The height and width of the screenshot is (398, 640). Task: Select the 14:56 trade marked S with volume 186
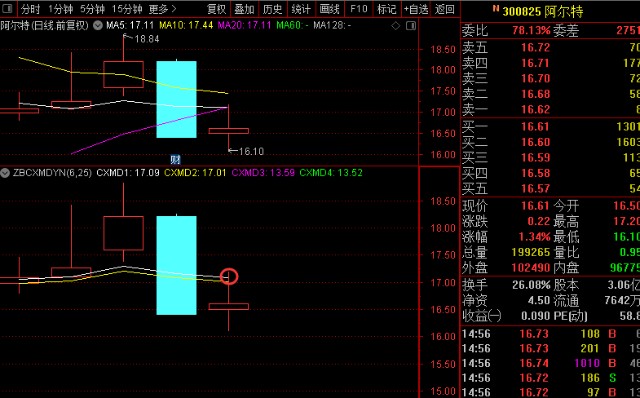pyautogui.click(x=550, y=378)
